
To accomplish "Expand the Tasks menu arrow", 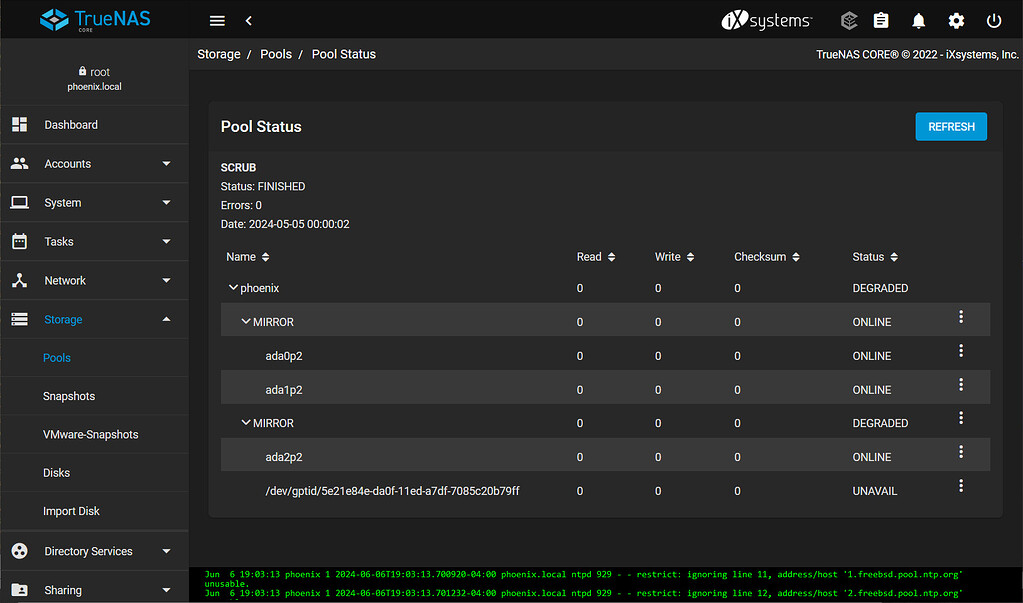I will click(x=166, y=241).
